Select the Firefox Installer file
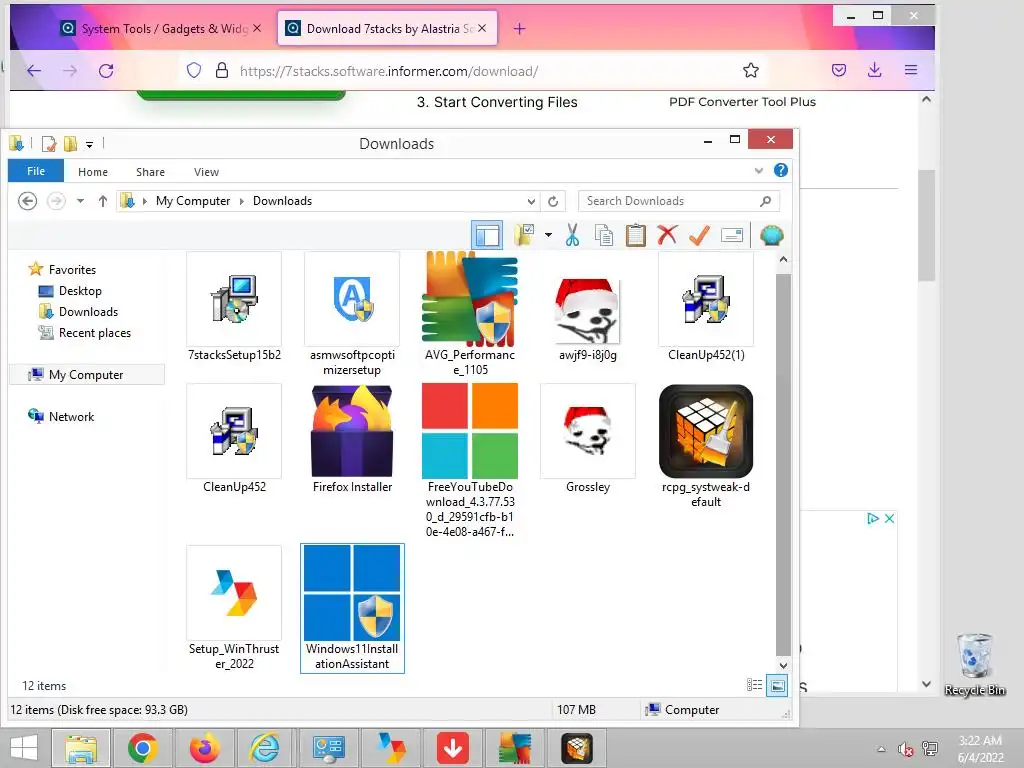 tap(352, 439)
